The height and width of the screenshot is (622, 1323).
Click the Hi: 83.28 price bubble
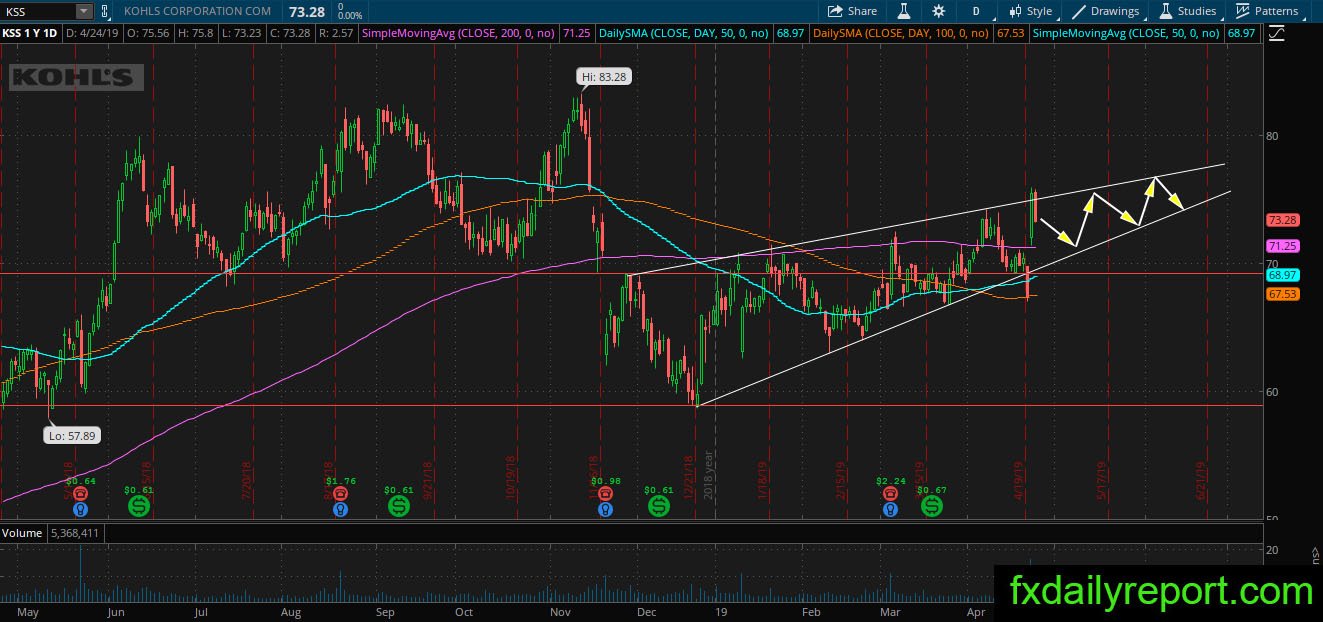[x=606, y=76]
